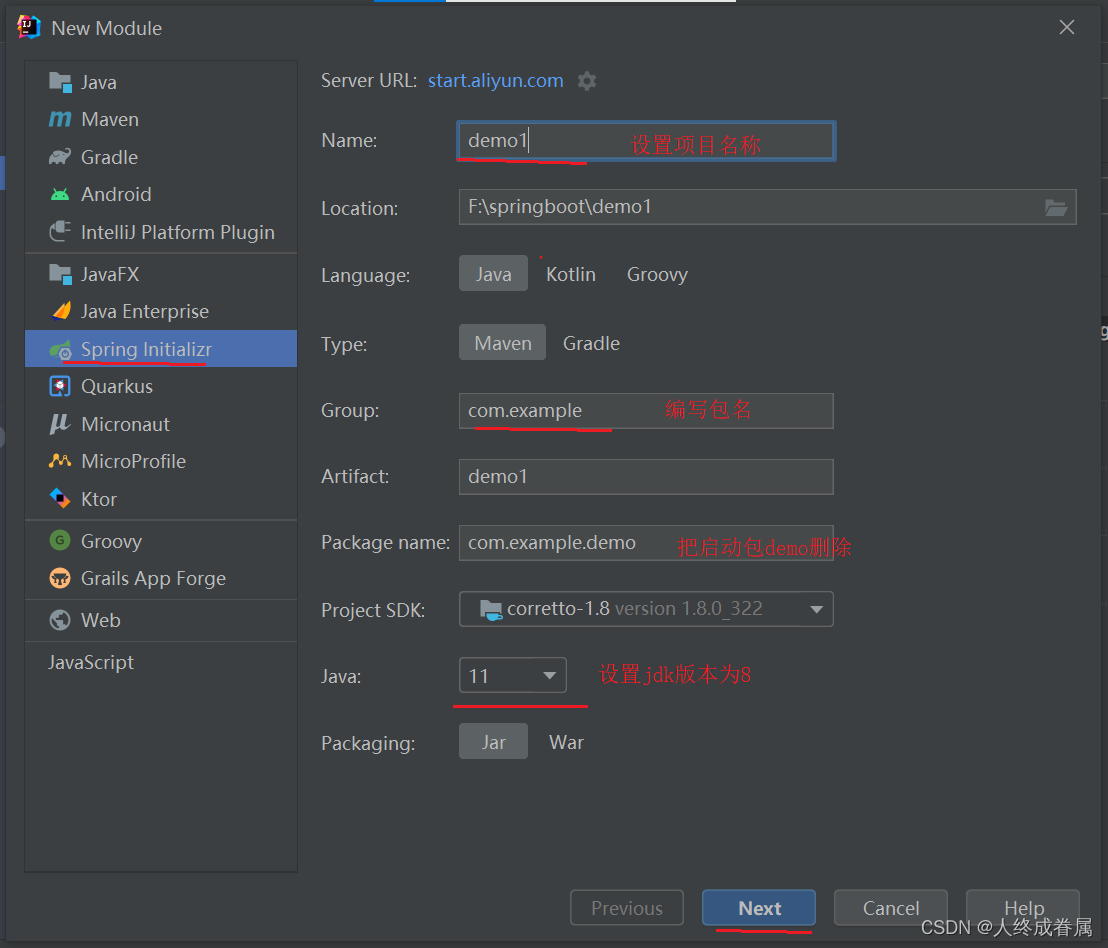Select Kotlin language option

click(x=571, y=274)
